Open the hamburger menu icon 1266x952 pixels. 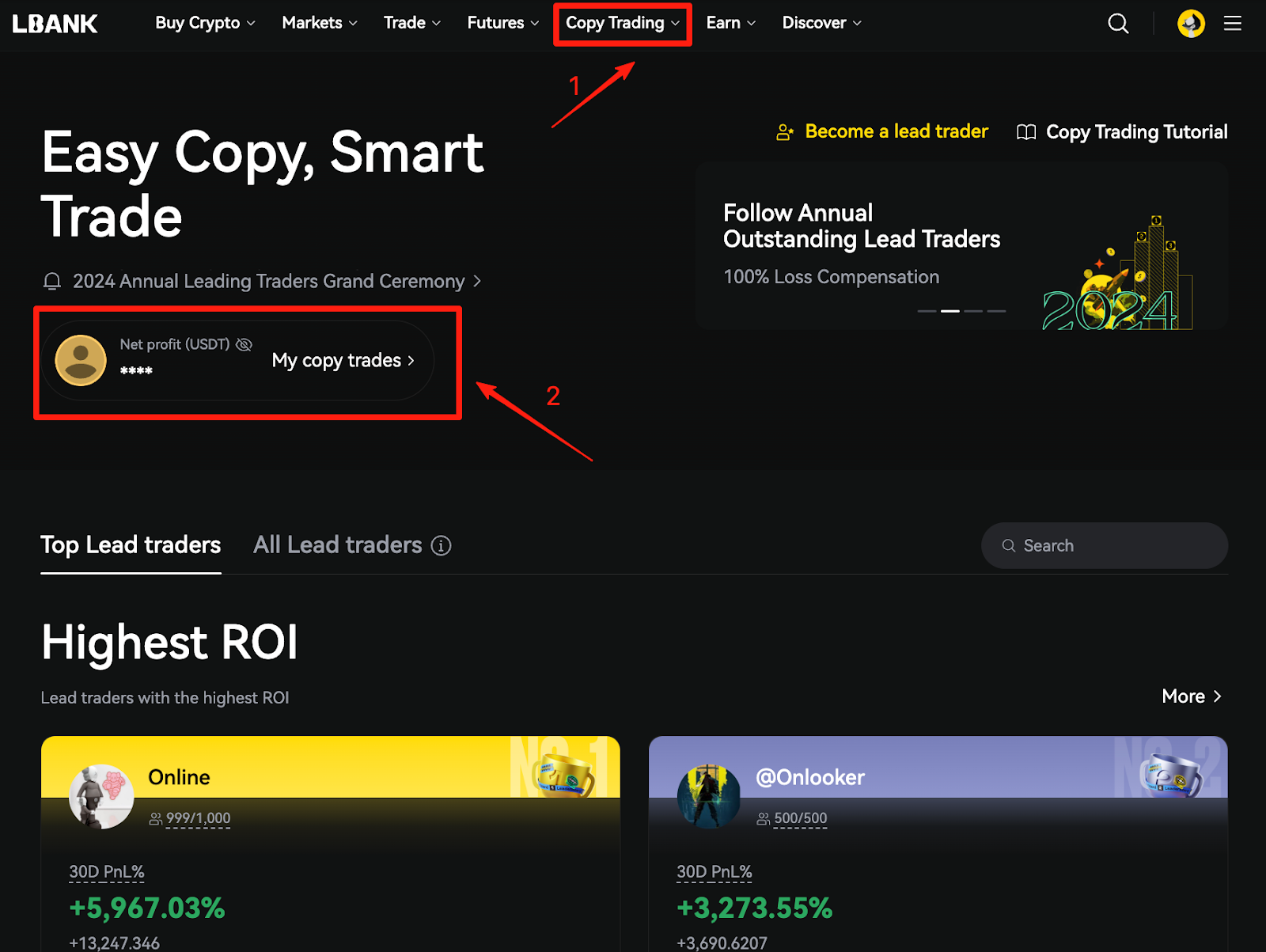pos(1232,24)
